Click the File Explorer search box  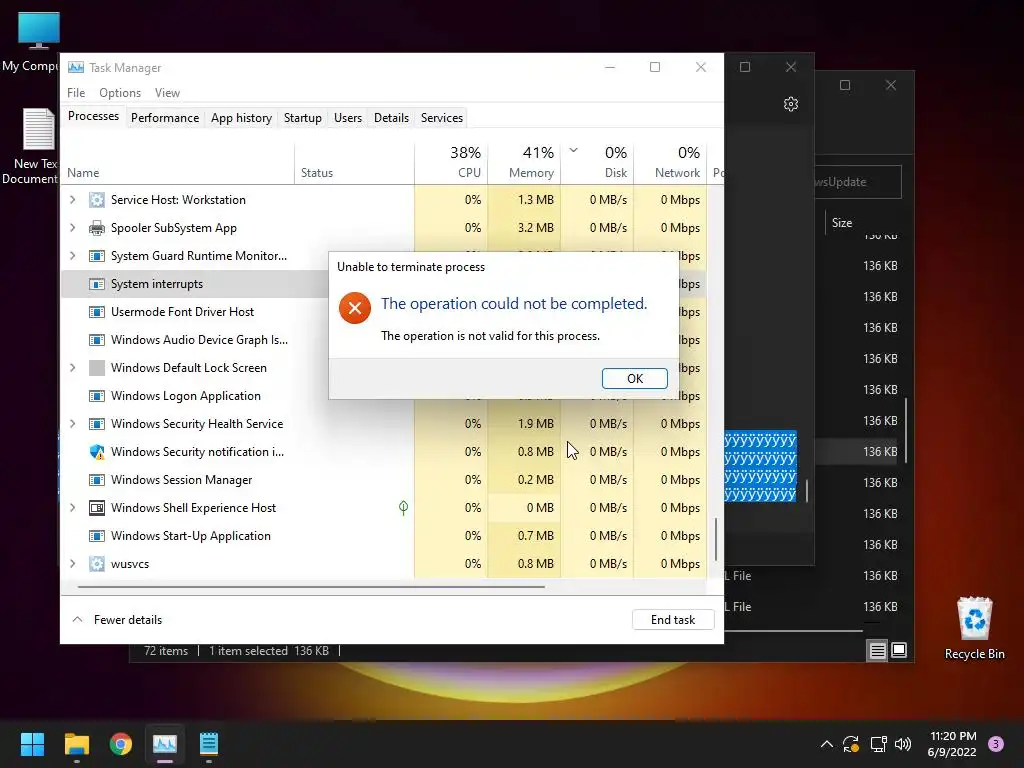[x=857, y=182]
